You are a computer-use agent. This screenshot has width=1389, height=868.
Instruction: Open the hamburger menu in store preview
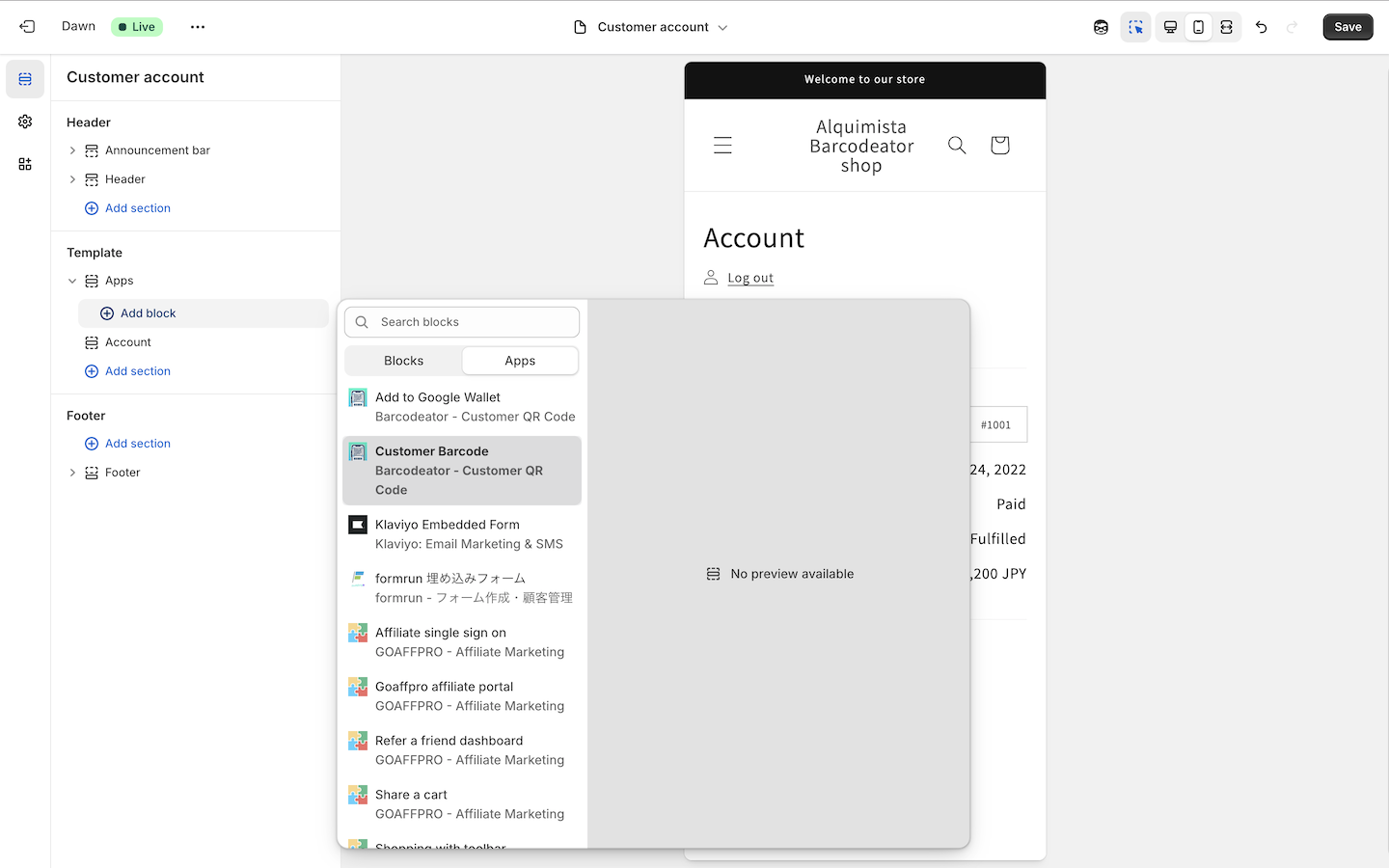point(722,145)
